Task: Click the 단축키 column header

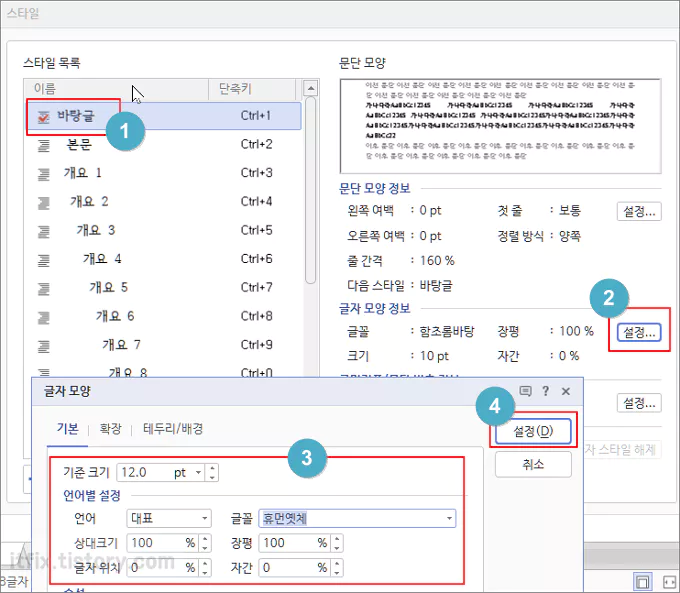Action: pos(252,89)
